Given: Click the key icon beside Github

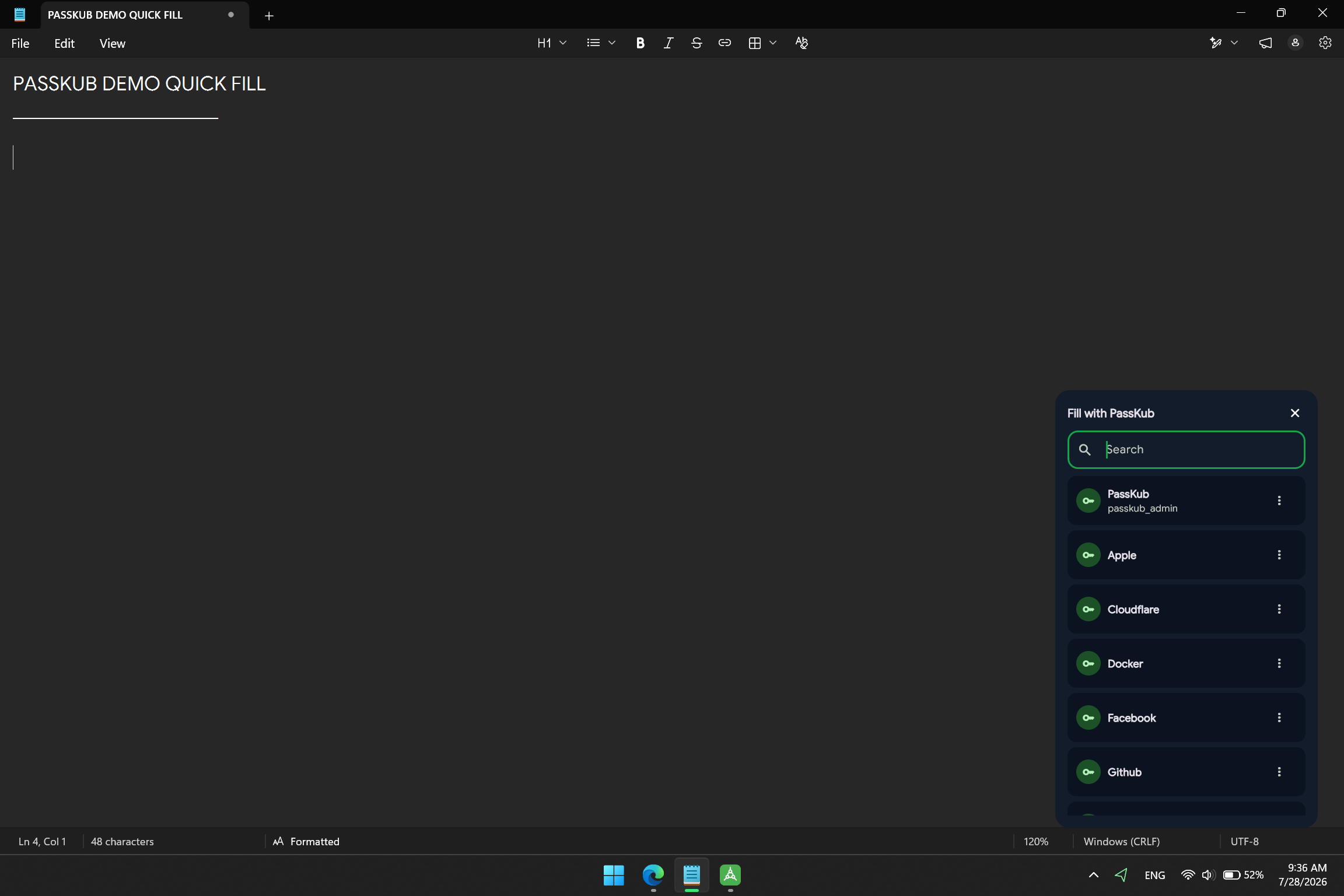Looking at the screenshot, I should 1088,772.
